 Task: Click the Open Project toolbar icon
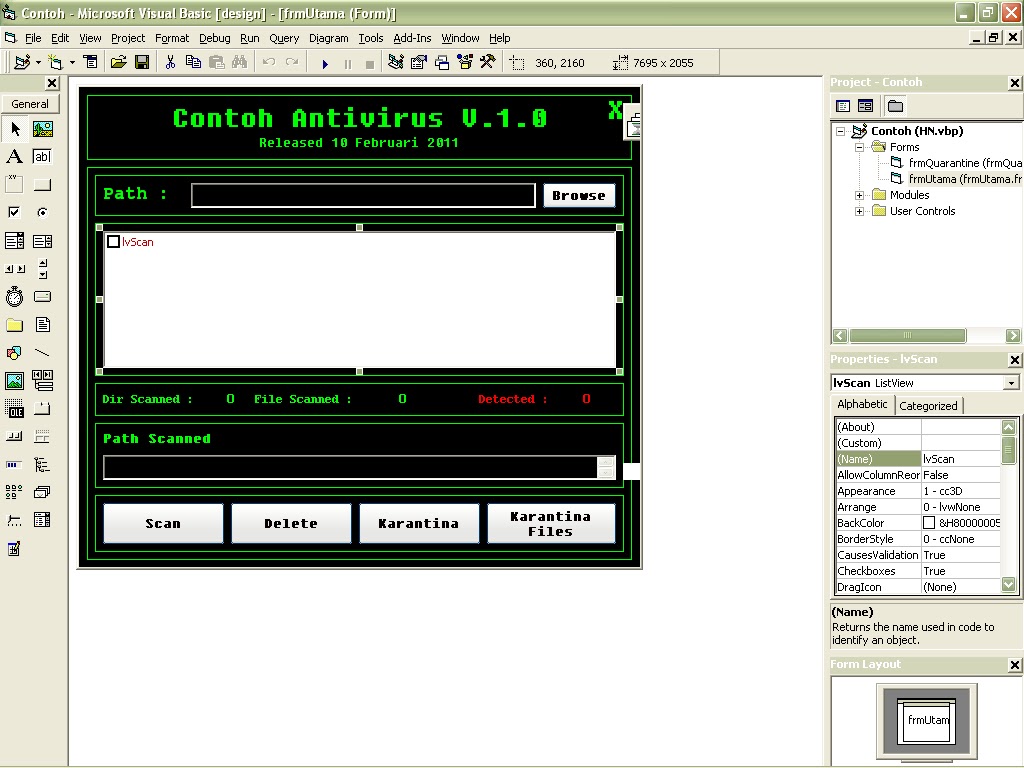pos(118,63)
